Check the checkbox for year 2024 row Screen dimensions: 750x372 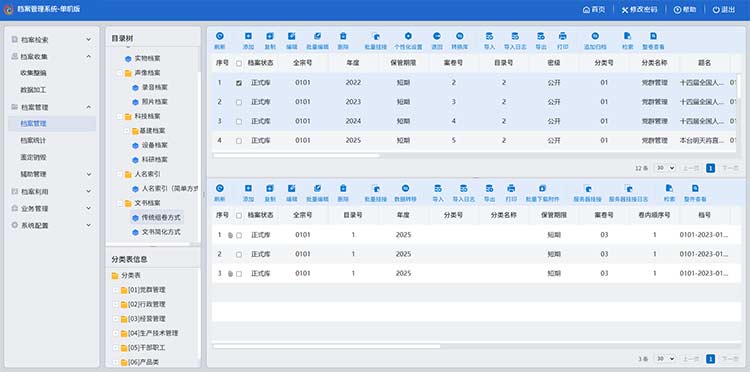click(x=239, y=121)
